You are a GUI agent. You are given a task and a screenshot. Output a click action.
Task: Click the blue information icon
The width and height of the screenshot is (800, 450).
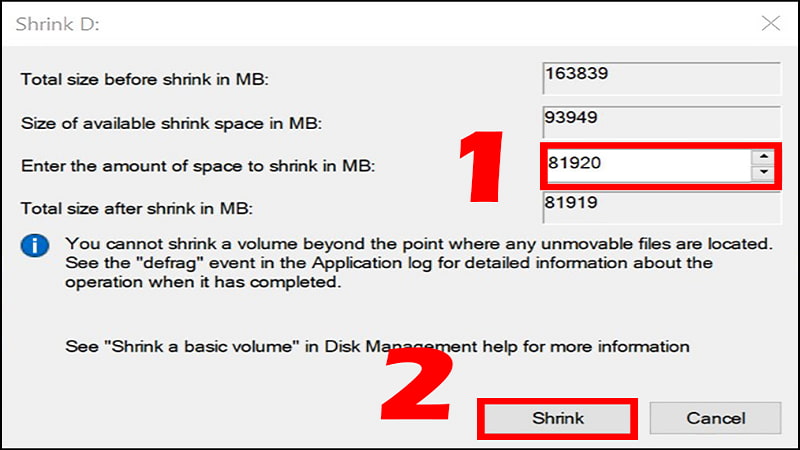35,244
